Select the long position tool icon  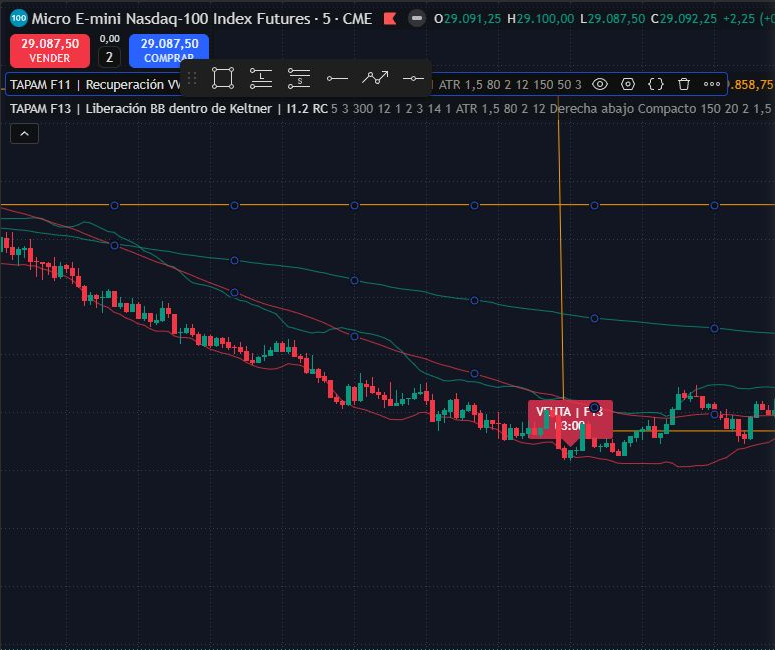point(261,78)
